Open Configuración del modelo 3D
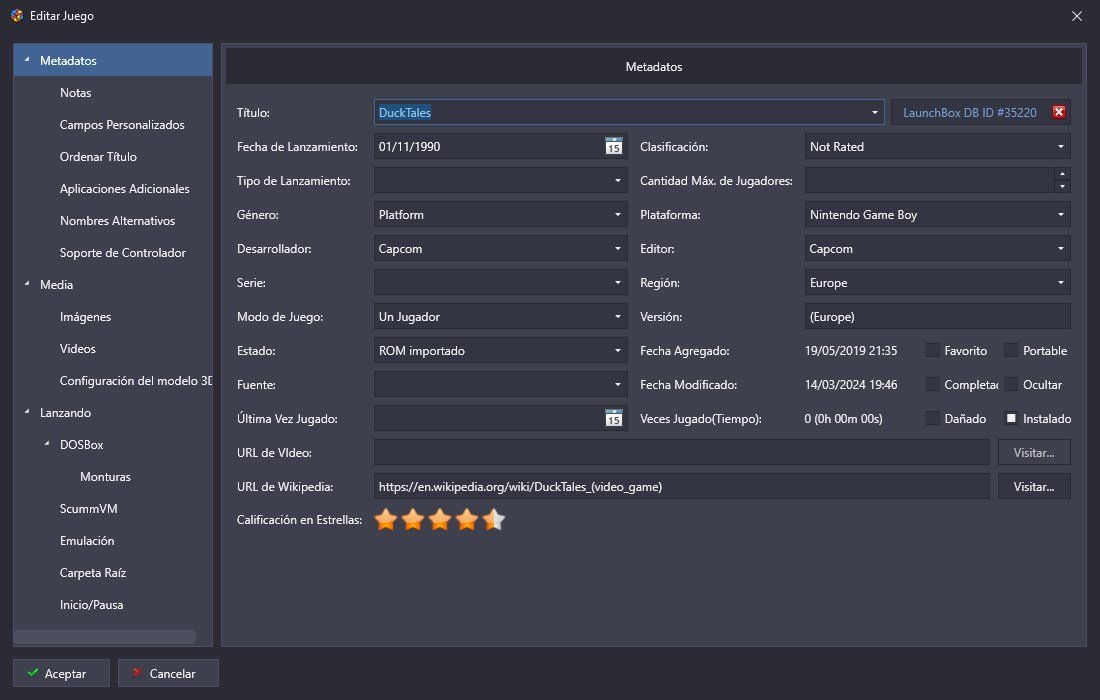 pyautogui.click(x=136, y=381)
